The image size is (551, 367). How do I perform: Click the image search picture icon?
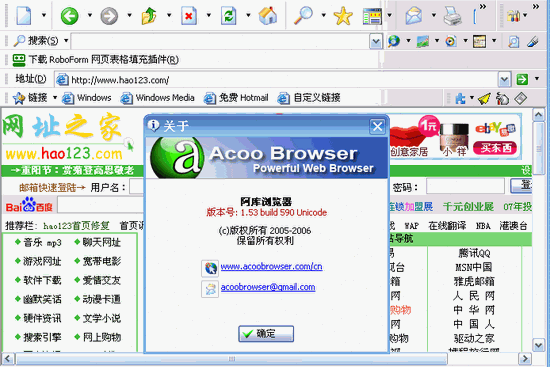[x=423, y=41]
